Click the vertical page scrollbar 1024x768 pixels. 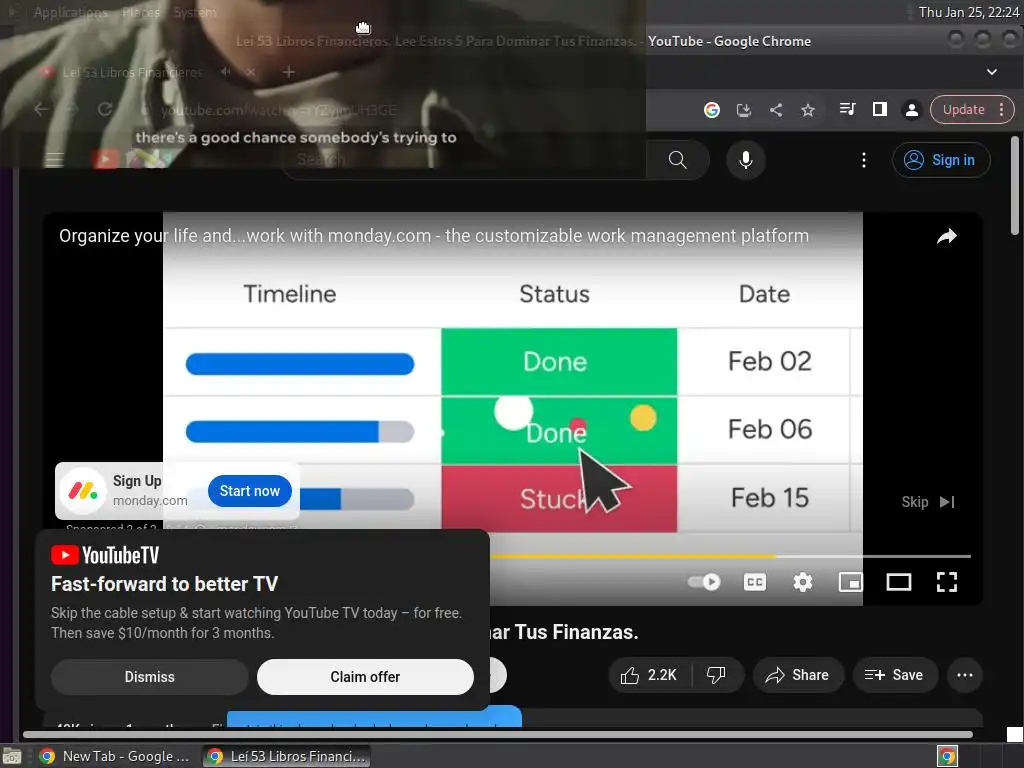click(x=1014, y=186)
